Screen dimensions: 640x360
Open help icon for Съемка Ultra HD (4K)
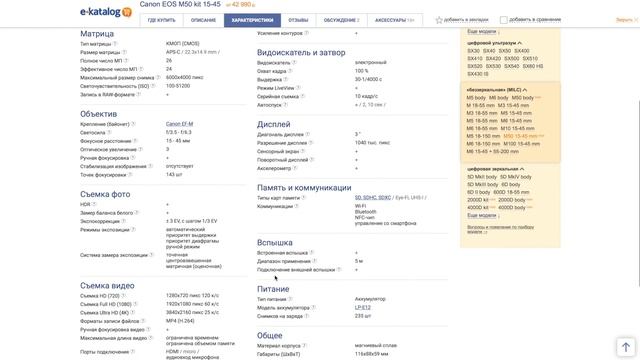coord(133,313)
